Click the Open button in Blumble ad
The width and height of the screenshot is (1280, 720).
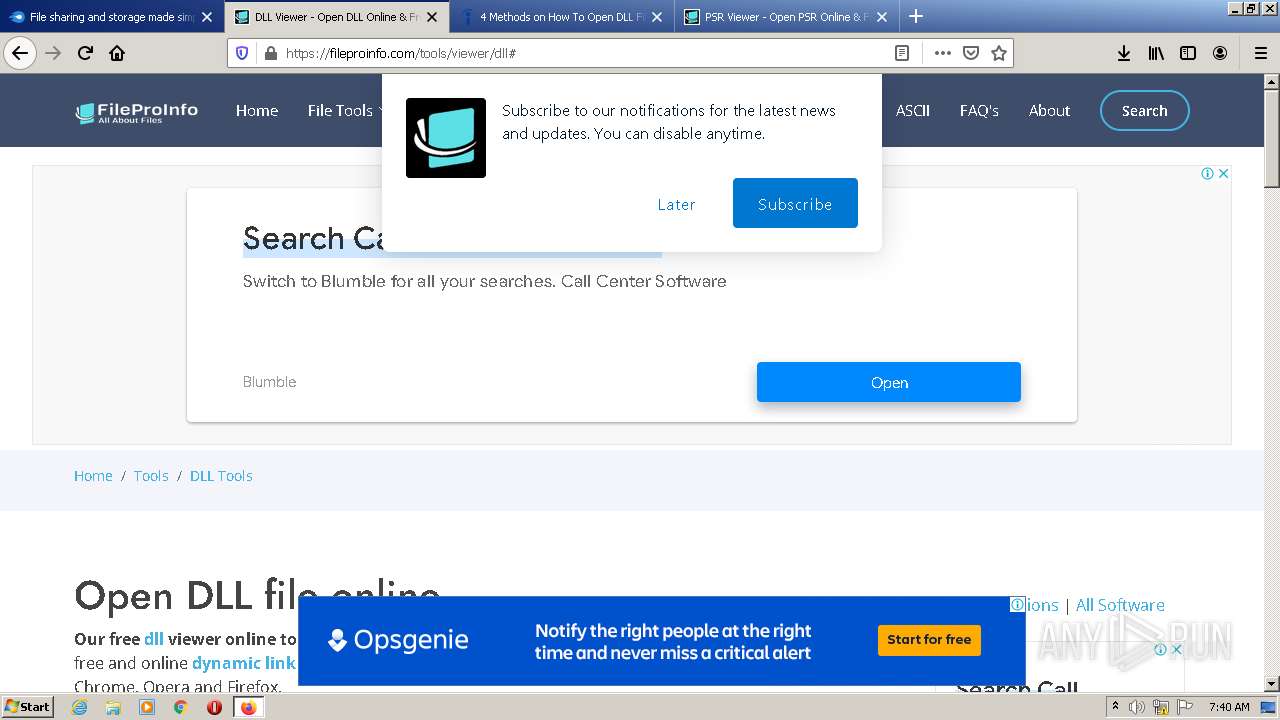coord(889,382)
